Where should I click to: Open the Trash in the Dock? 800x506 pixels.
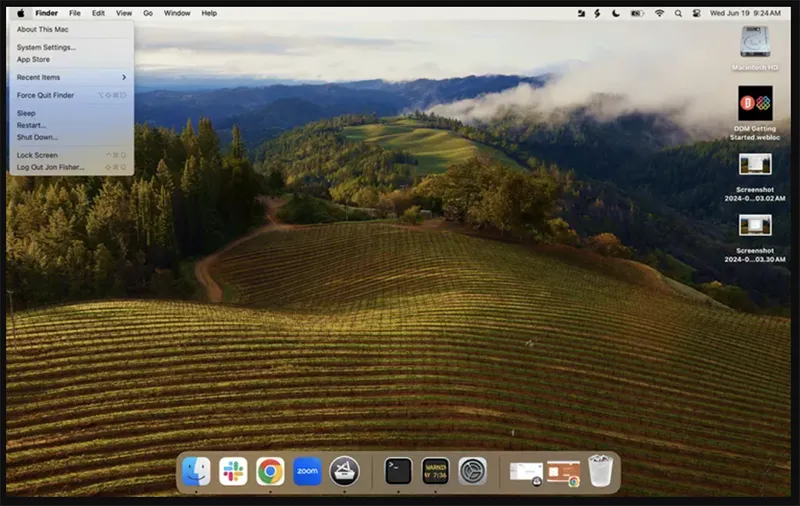pos(600,471)
